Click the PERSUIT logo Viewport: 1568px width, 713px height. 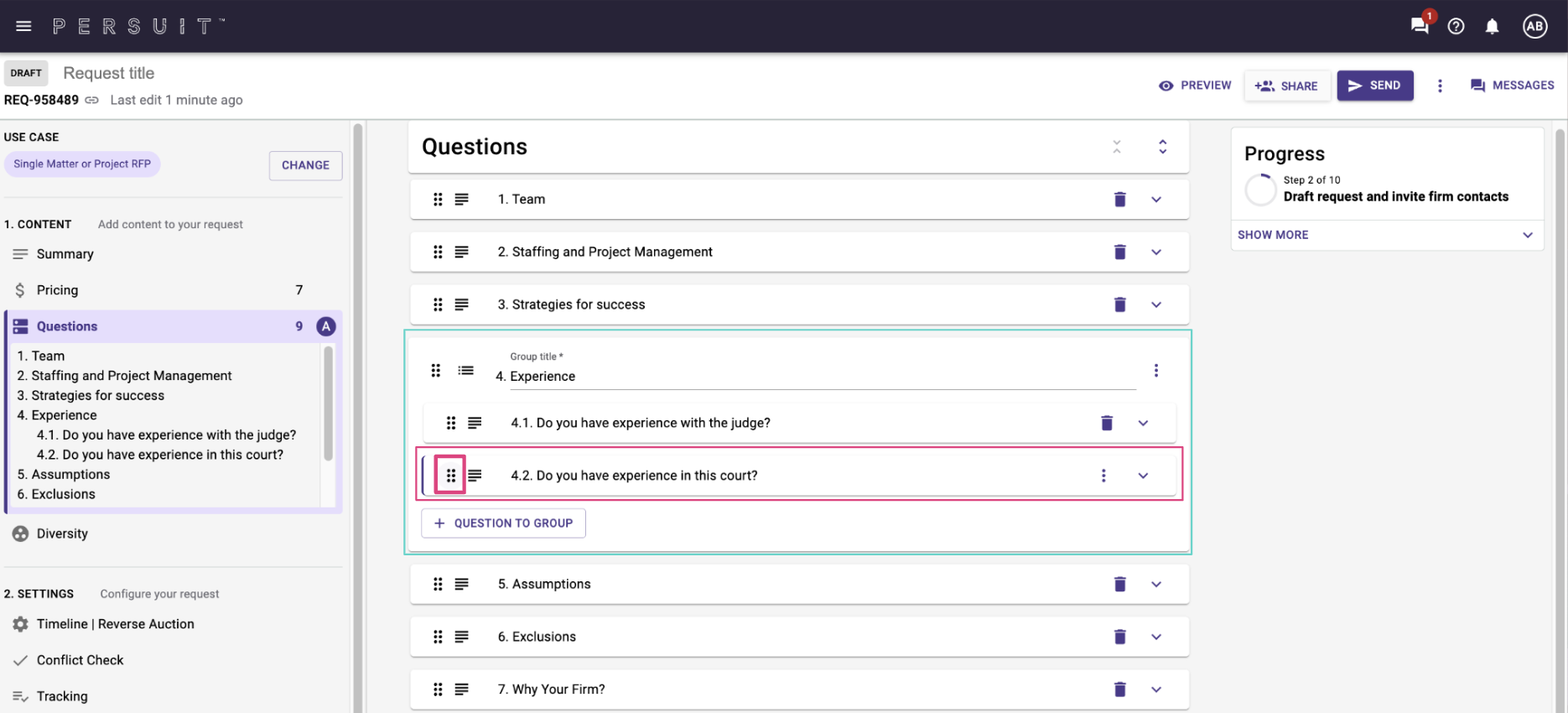point(138,26)
